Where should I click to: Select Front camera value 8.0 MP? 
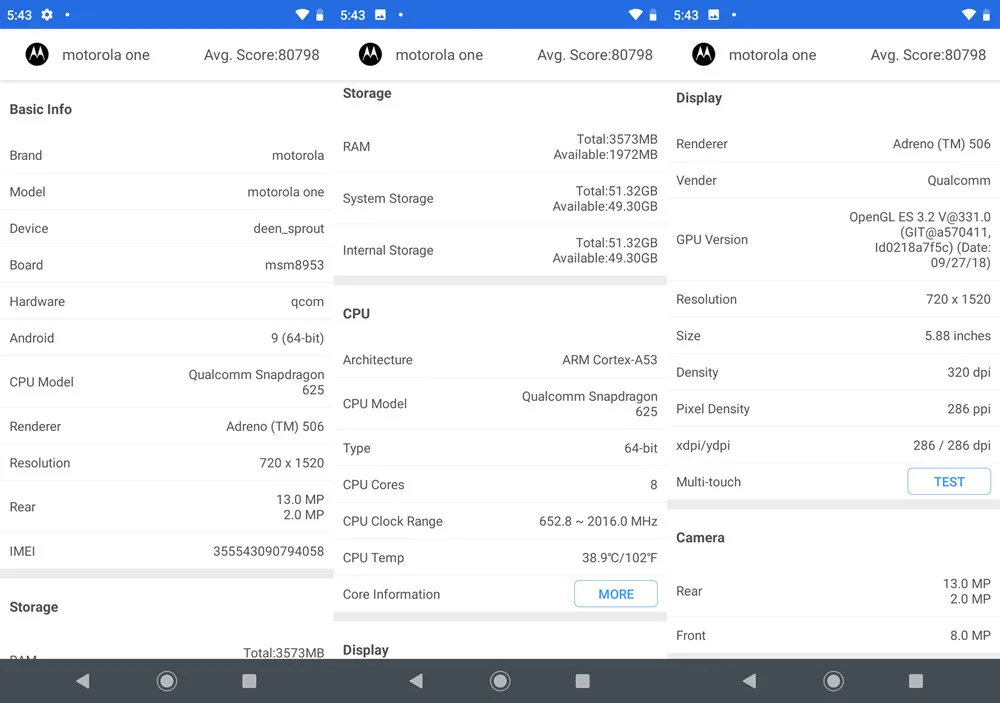(x=970, y=635)
